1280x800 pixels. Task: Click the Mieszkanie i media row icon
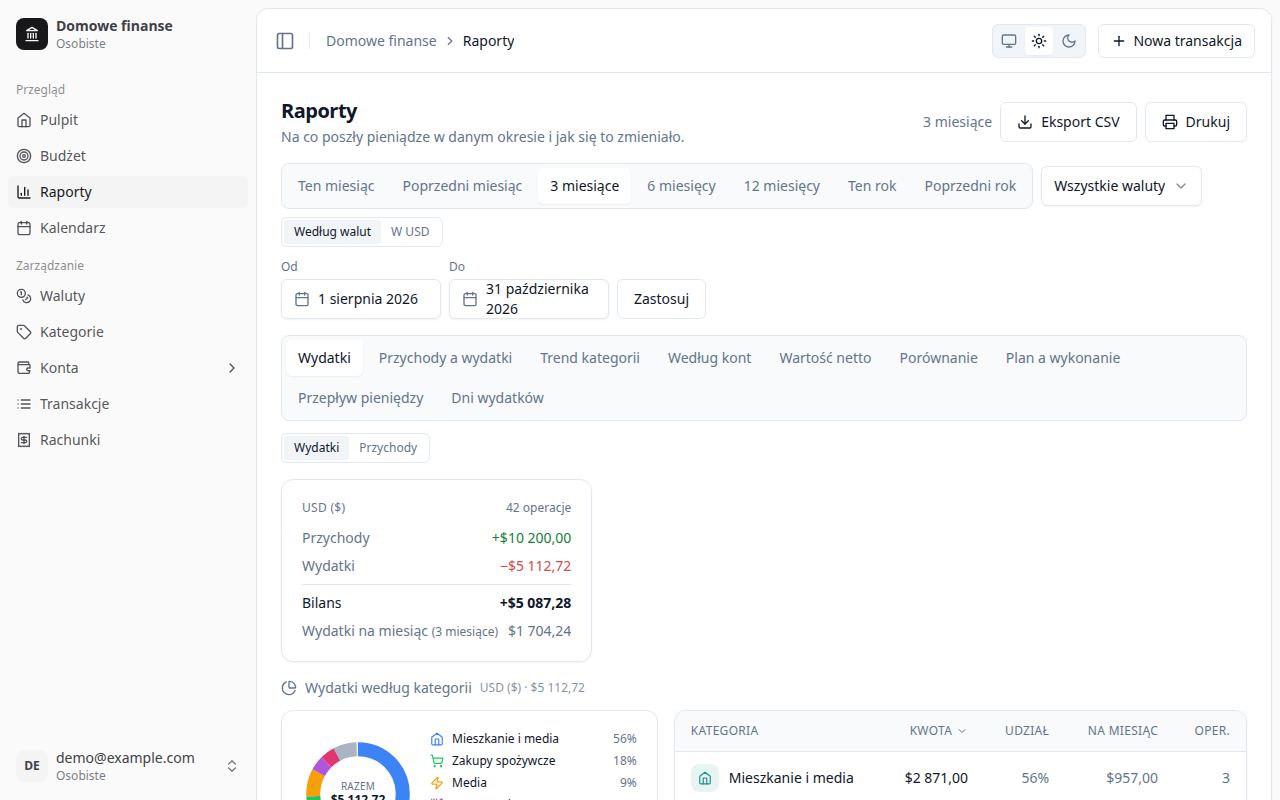click(705, 778)
